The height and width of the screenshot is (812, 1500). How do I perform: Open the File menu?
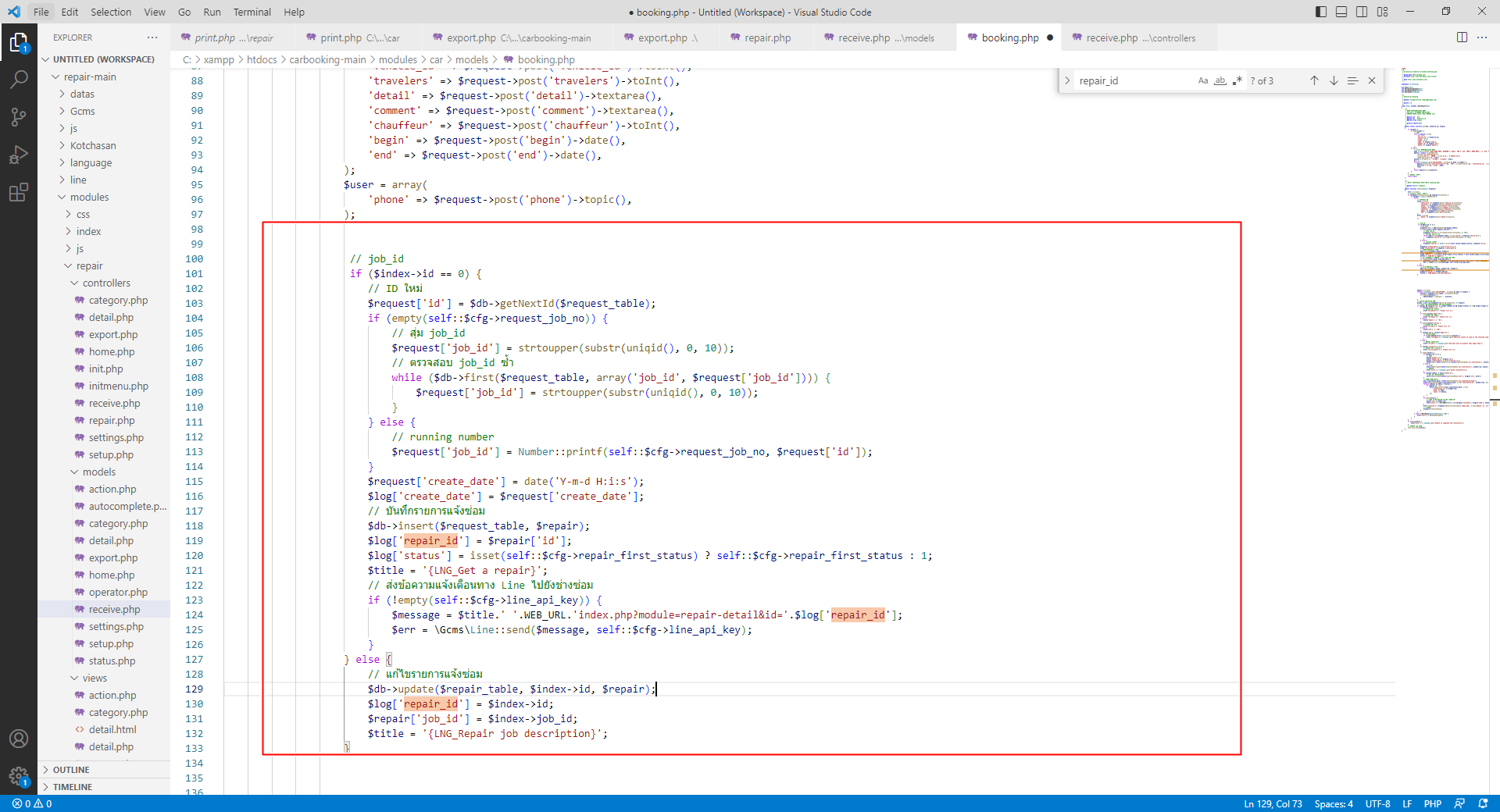41,12
